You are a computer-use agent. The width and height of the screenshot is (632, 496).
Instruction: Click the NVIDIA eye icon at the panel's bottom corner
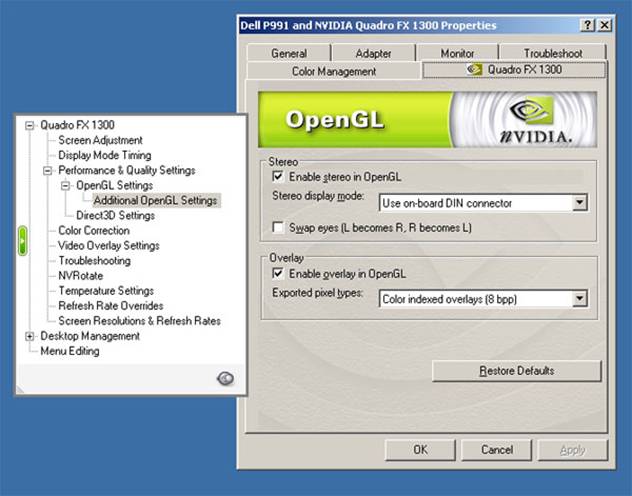pyautogui.click(x=225, y=378)
